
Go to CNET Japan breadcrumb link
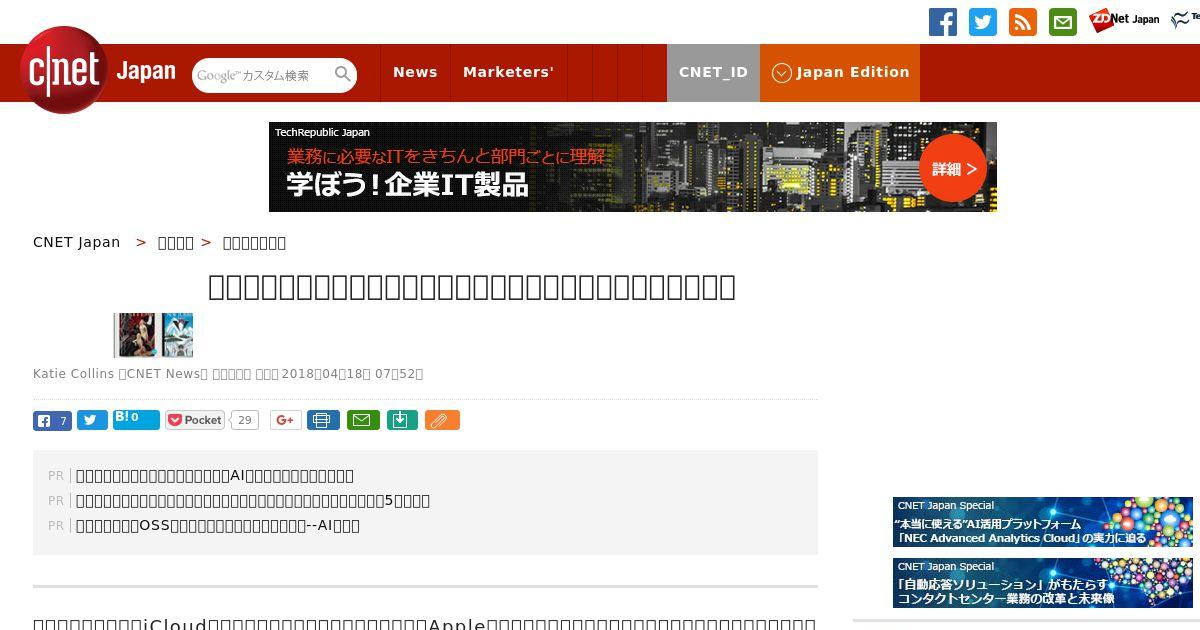pos(76,242)
